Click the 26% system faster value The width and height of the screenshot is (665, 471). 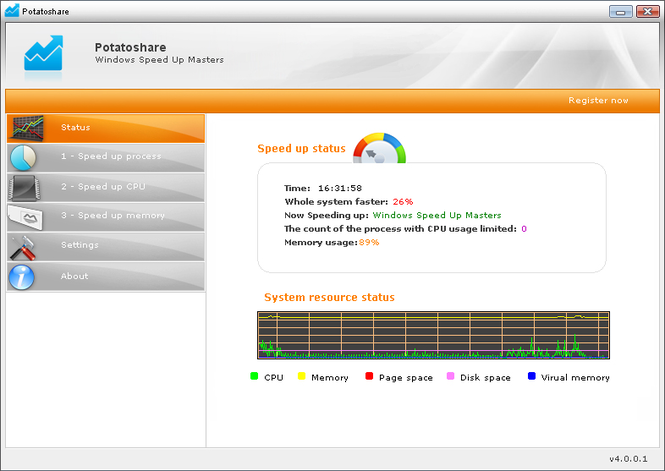coord(403,202)
